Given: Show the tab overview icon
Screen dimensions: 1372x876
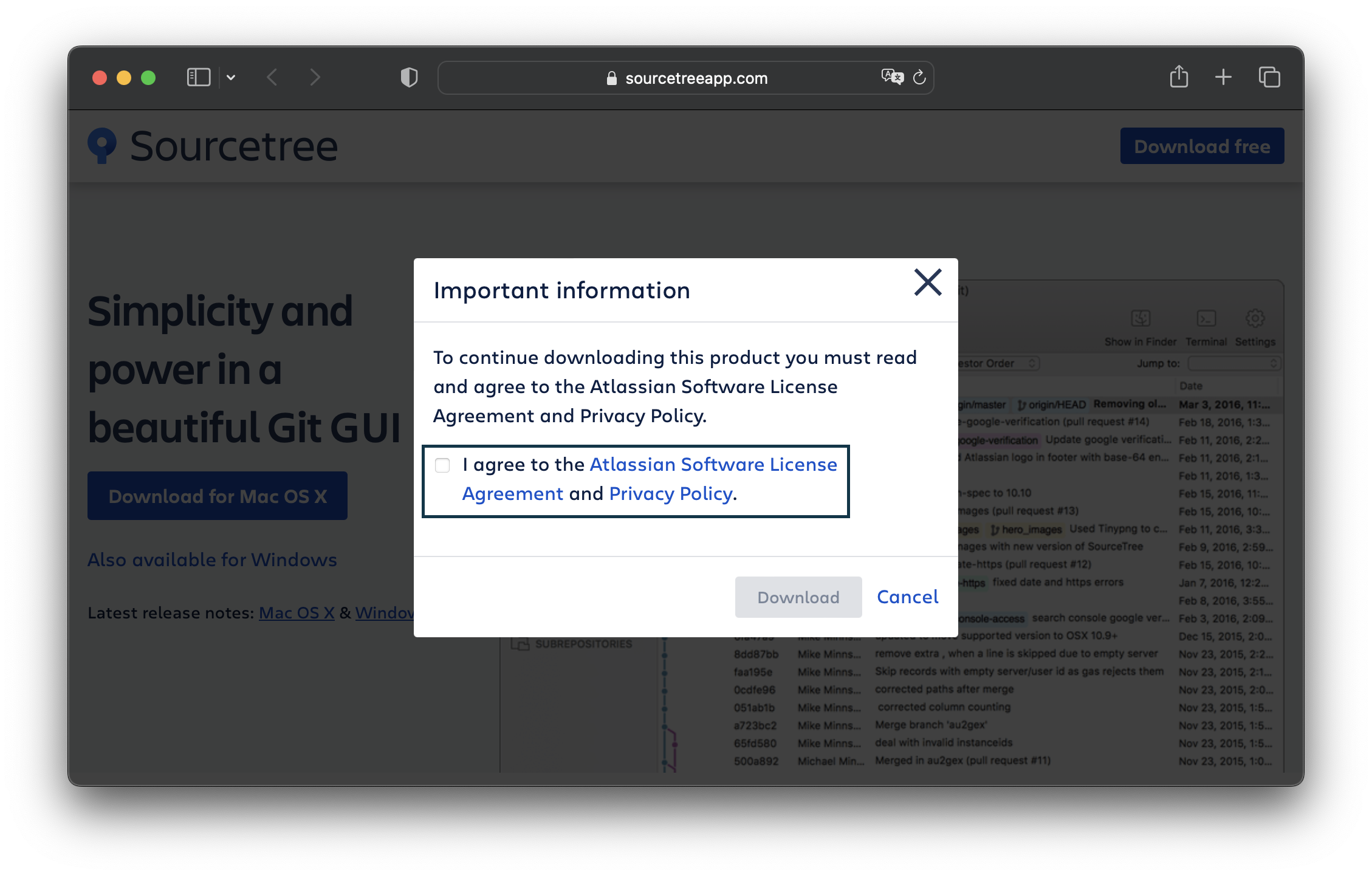Looking at the screenshot, I should coord(1269,77).
